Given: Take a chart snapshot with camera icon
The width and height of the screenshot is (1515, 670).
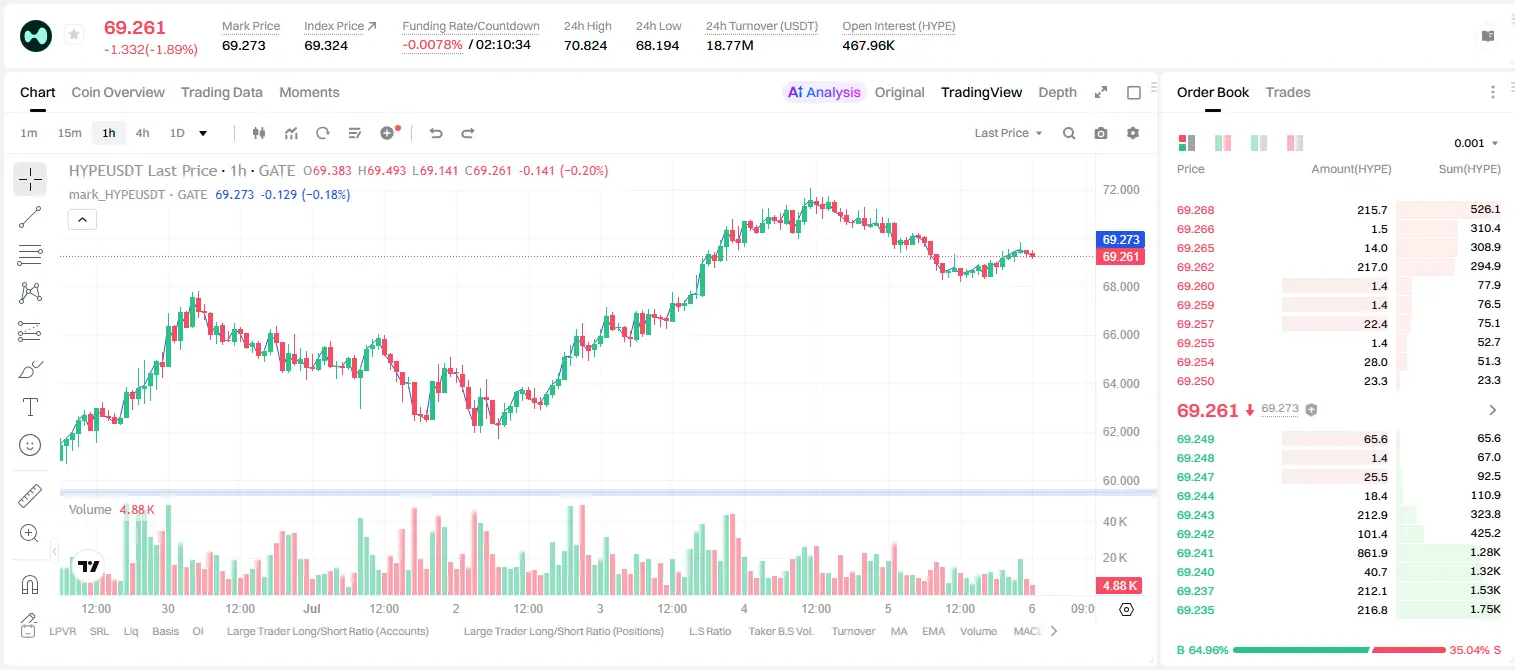Looking at the screenshot, I should 1101,133.
